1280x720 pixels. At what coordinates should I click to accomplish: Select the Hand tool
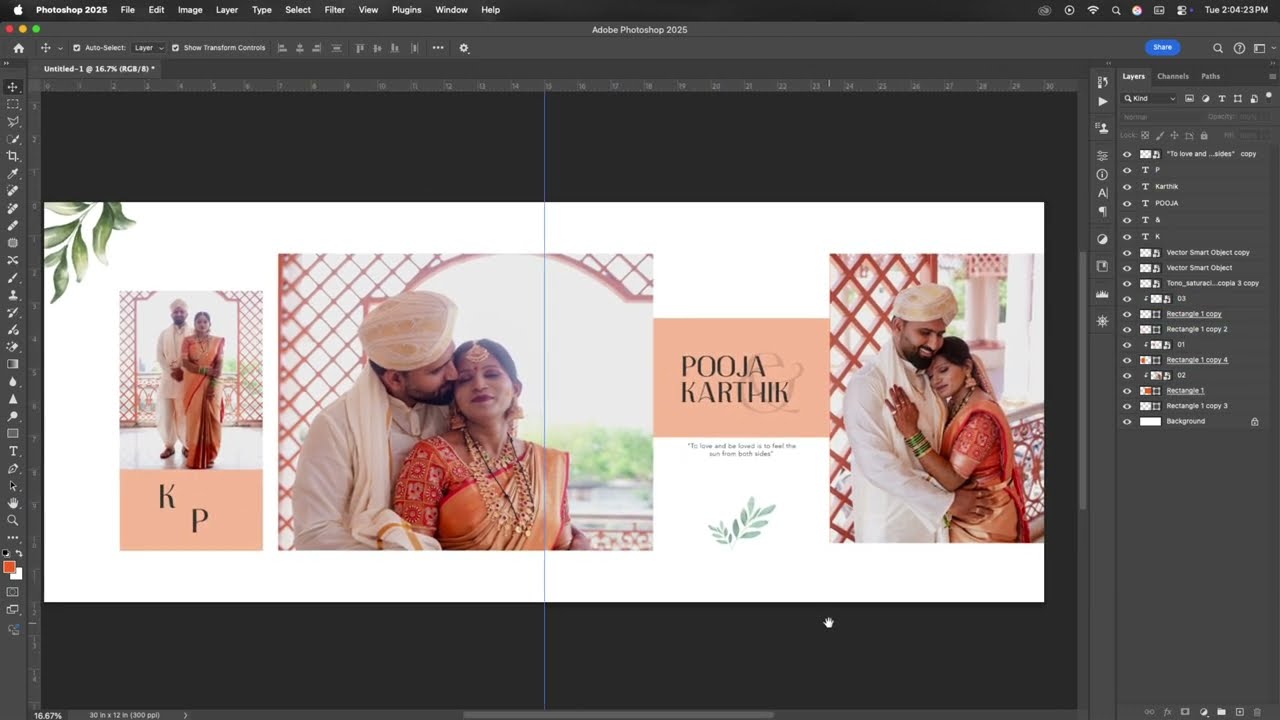[x=13, y=503]
